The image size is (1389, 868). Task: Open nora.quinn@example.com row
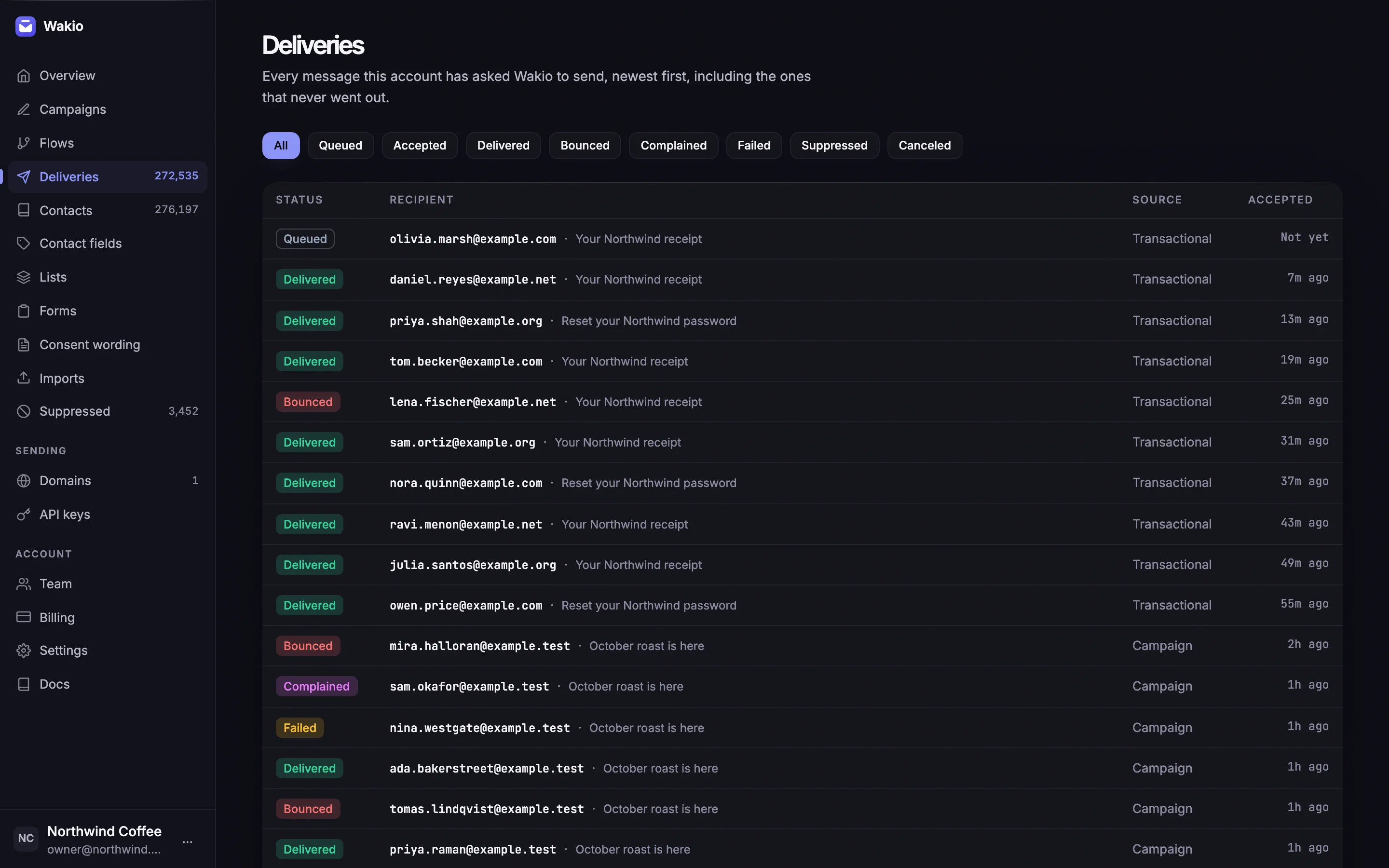tap(802, 483)
